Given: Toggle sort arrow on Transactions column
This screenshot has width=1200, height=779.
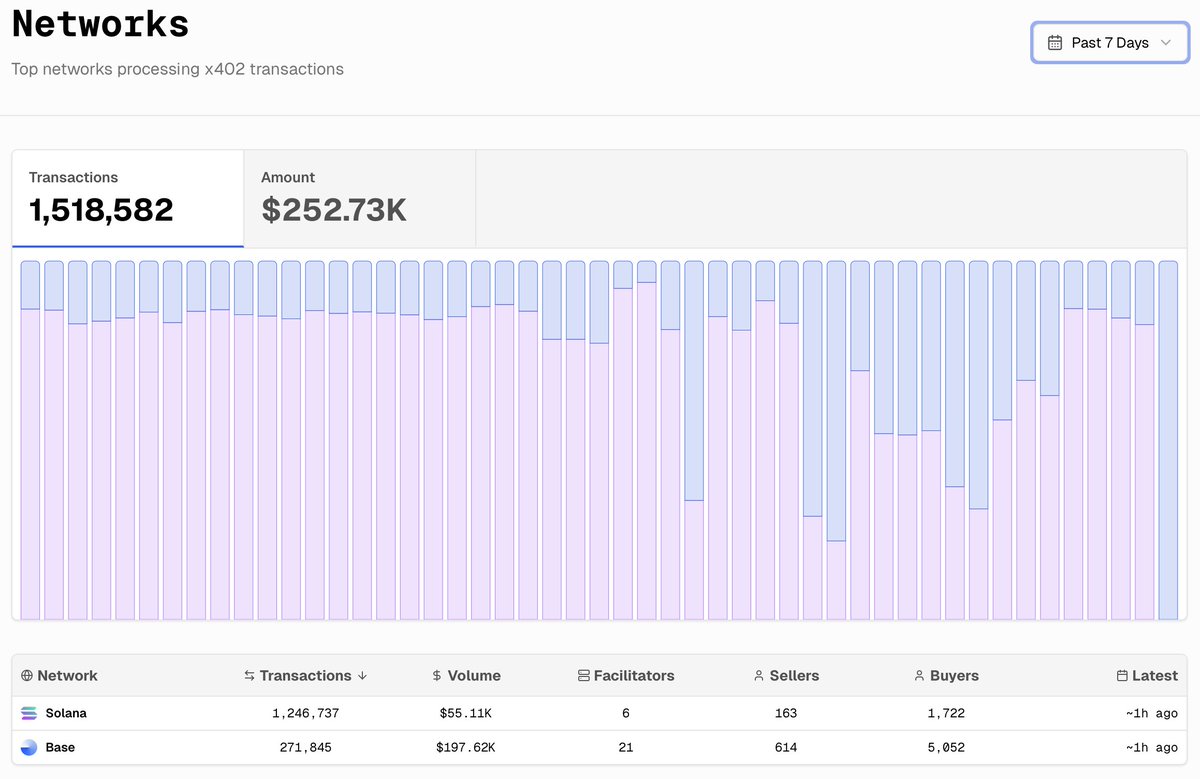Looking at the screenshot, I should pos(362,676).
